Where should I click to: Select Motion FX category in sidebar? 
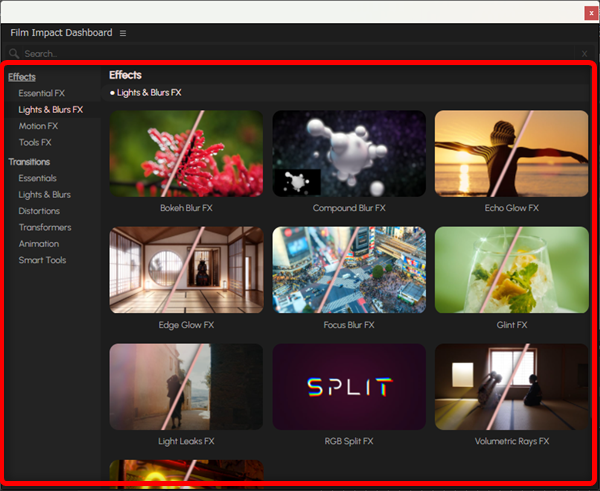(x=38, y=126)
